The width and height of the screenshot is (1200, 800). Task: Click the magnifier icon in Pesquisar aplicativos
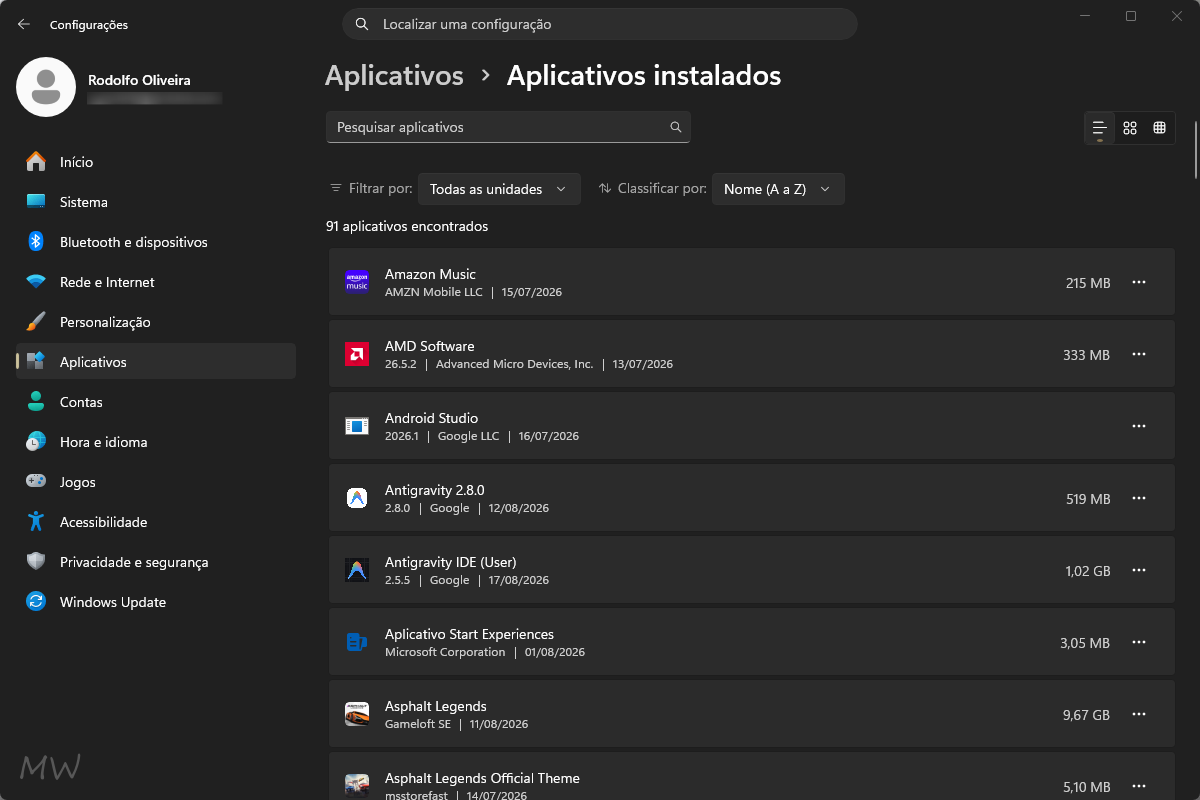pyautogui.click(x=676, y=127)
